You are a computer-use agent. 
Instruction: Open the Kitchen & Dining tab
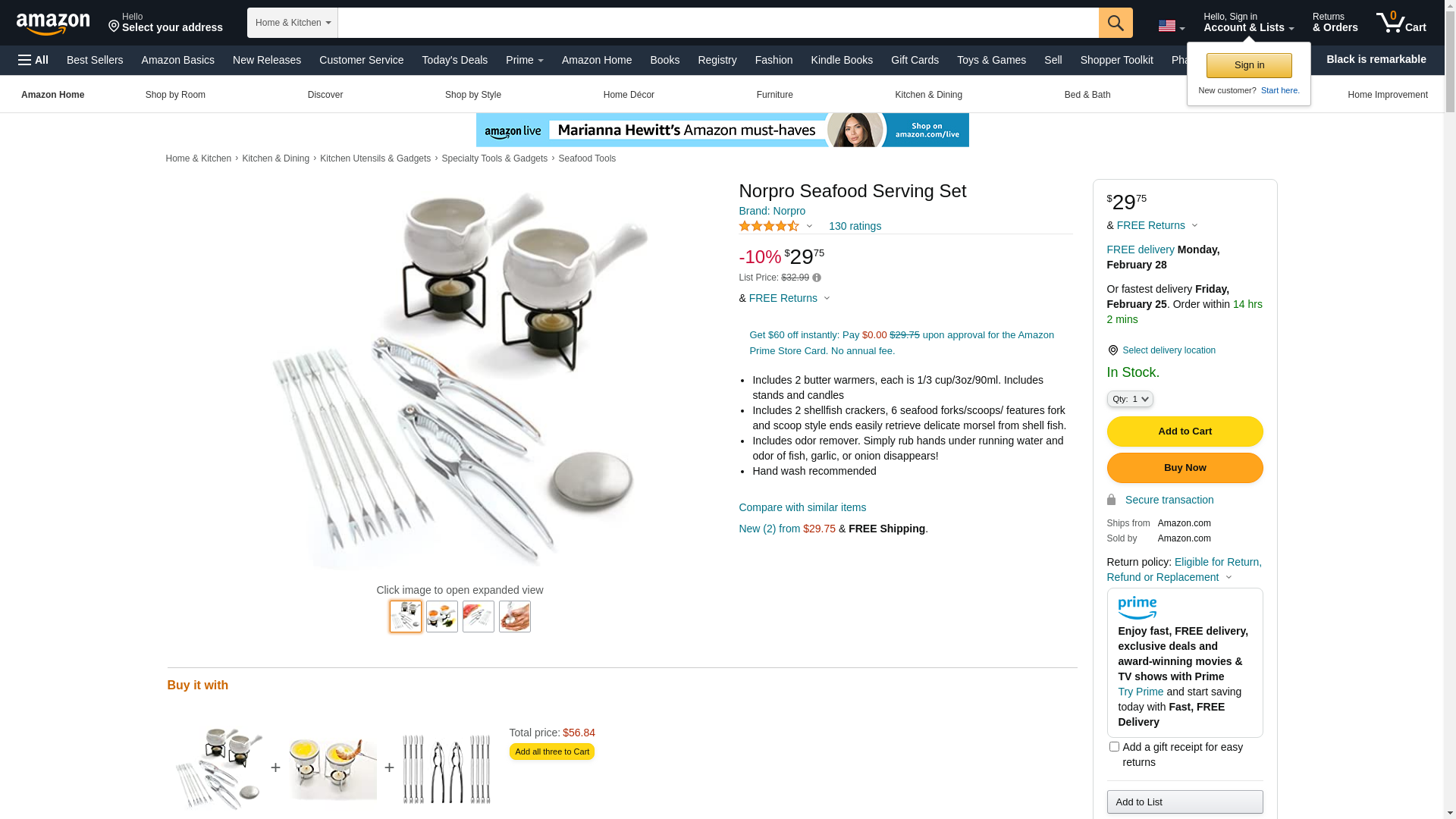(928, 95)
